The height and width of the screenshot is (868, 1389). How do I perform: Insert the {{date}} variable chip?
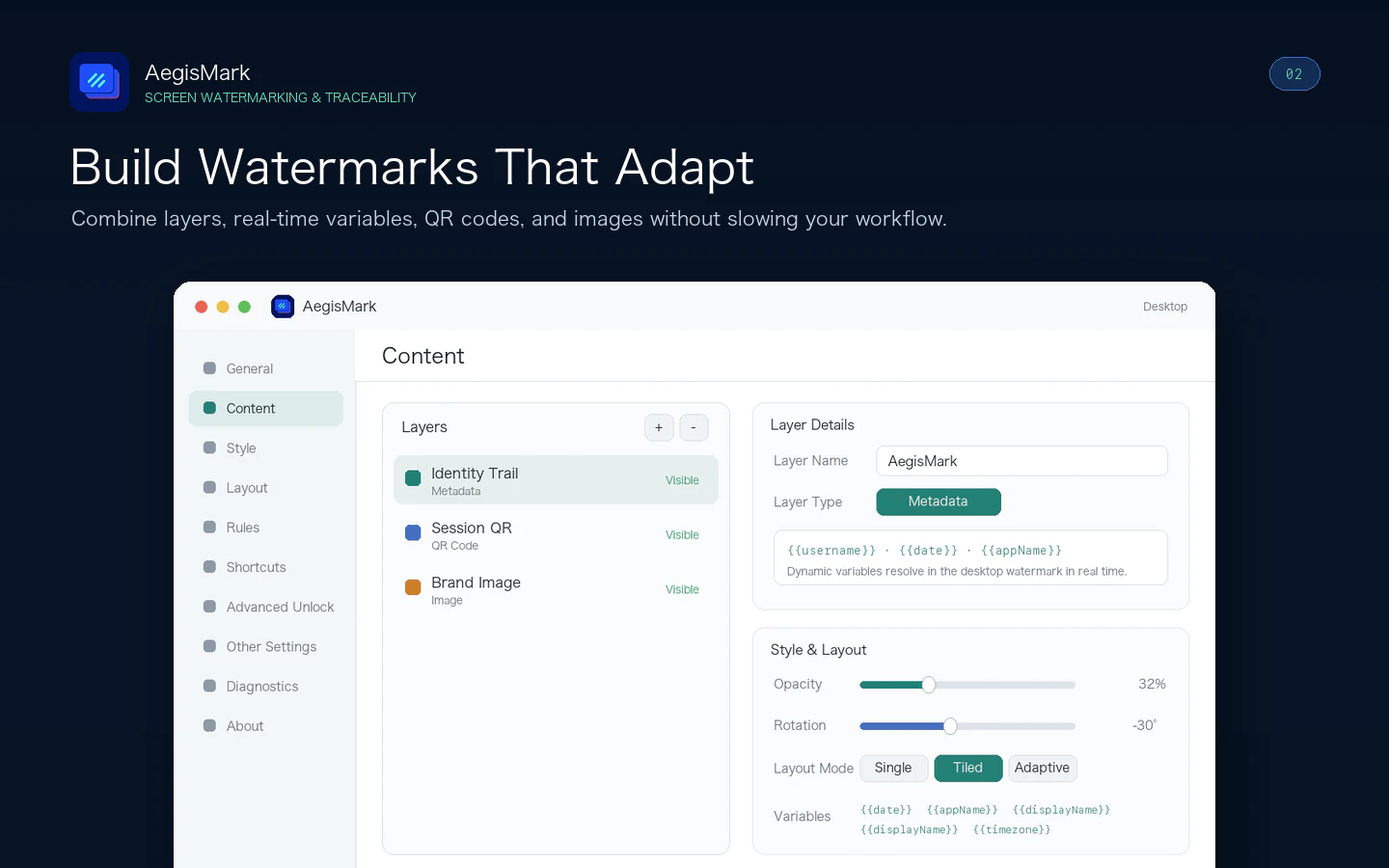pyautogui.click(x=885, y=810)
